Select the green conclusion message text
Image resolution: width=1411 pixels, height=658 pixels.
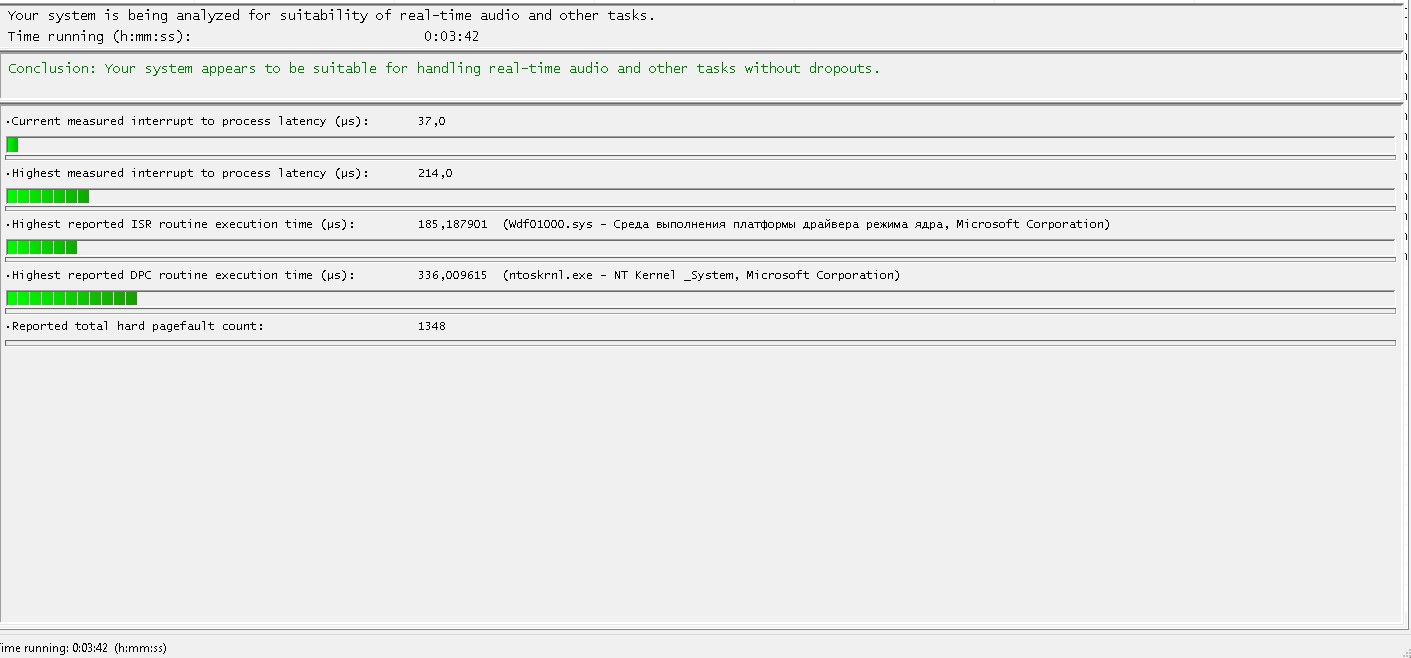(x=444, y=69)
